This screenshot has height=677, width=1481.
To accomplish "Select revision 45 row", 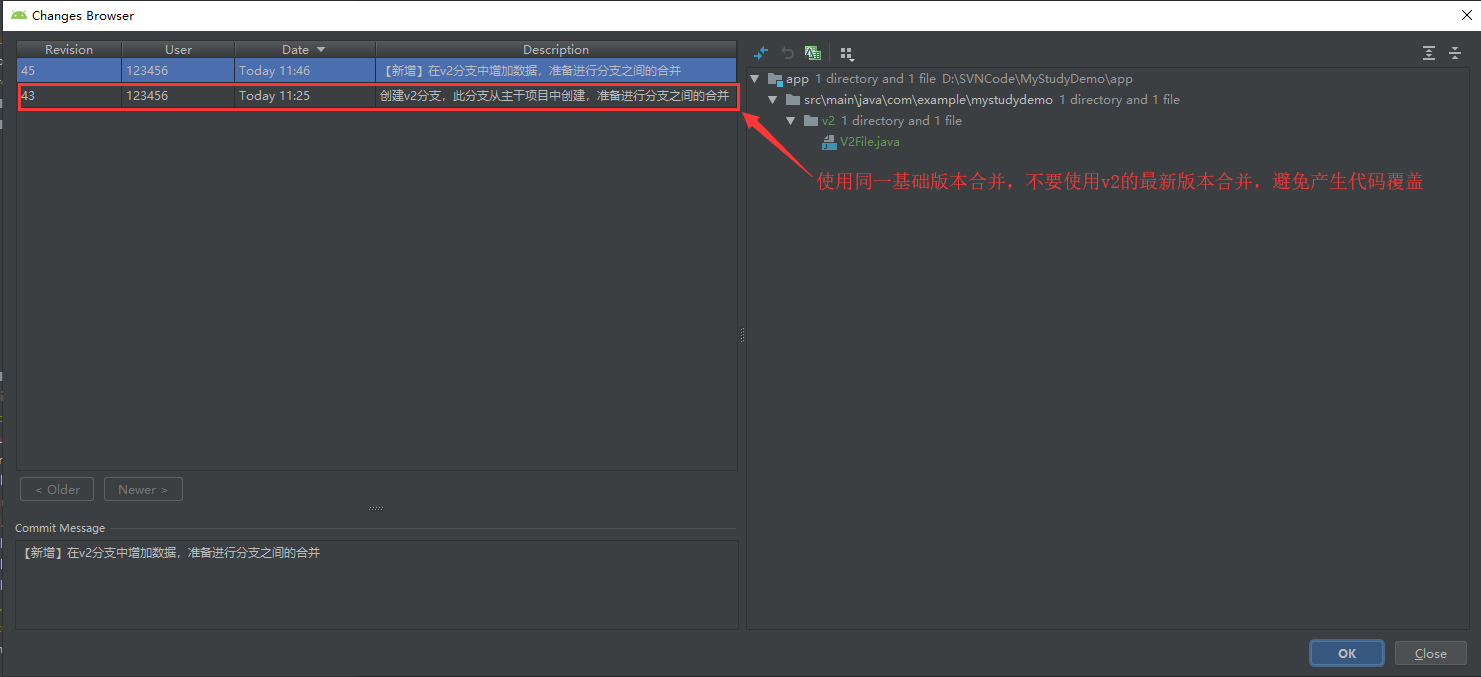I will point(377,71).
